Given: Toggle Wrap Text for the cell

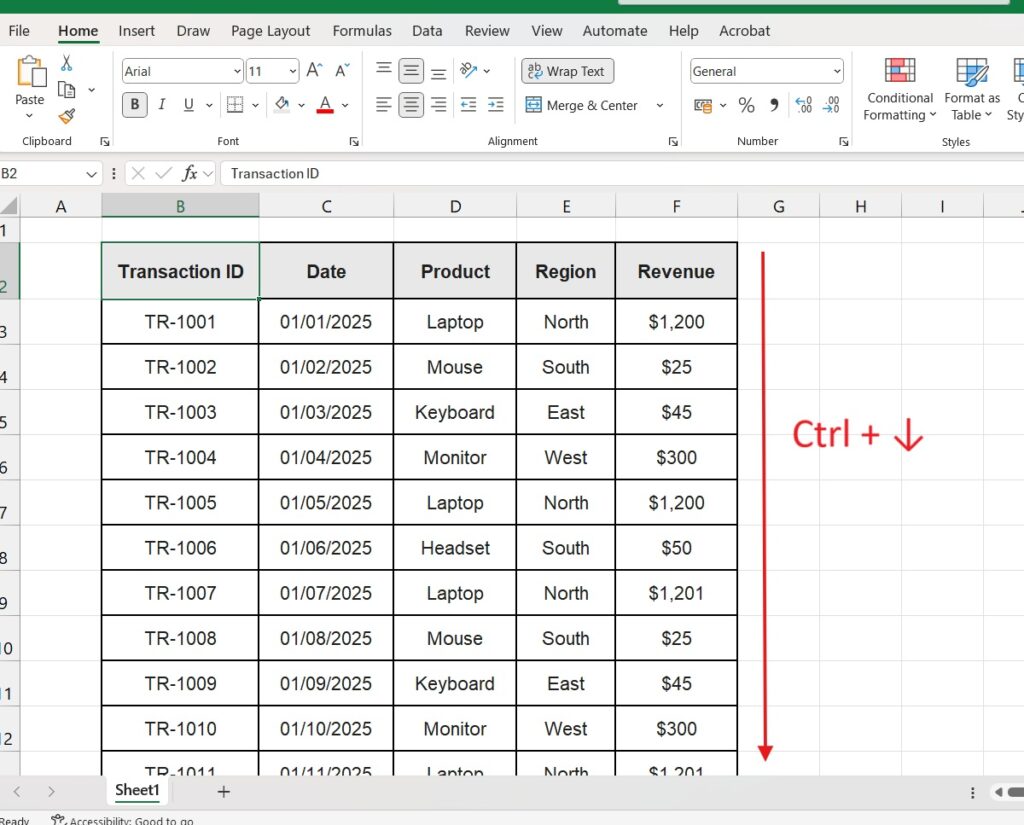Looking at the screenshot, I should pyautogui.click(x=567, y=71).
